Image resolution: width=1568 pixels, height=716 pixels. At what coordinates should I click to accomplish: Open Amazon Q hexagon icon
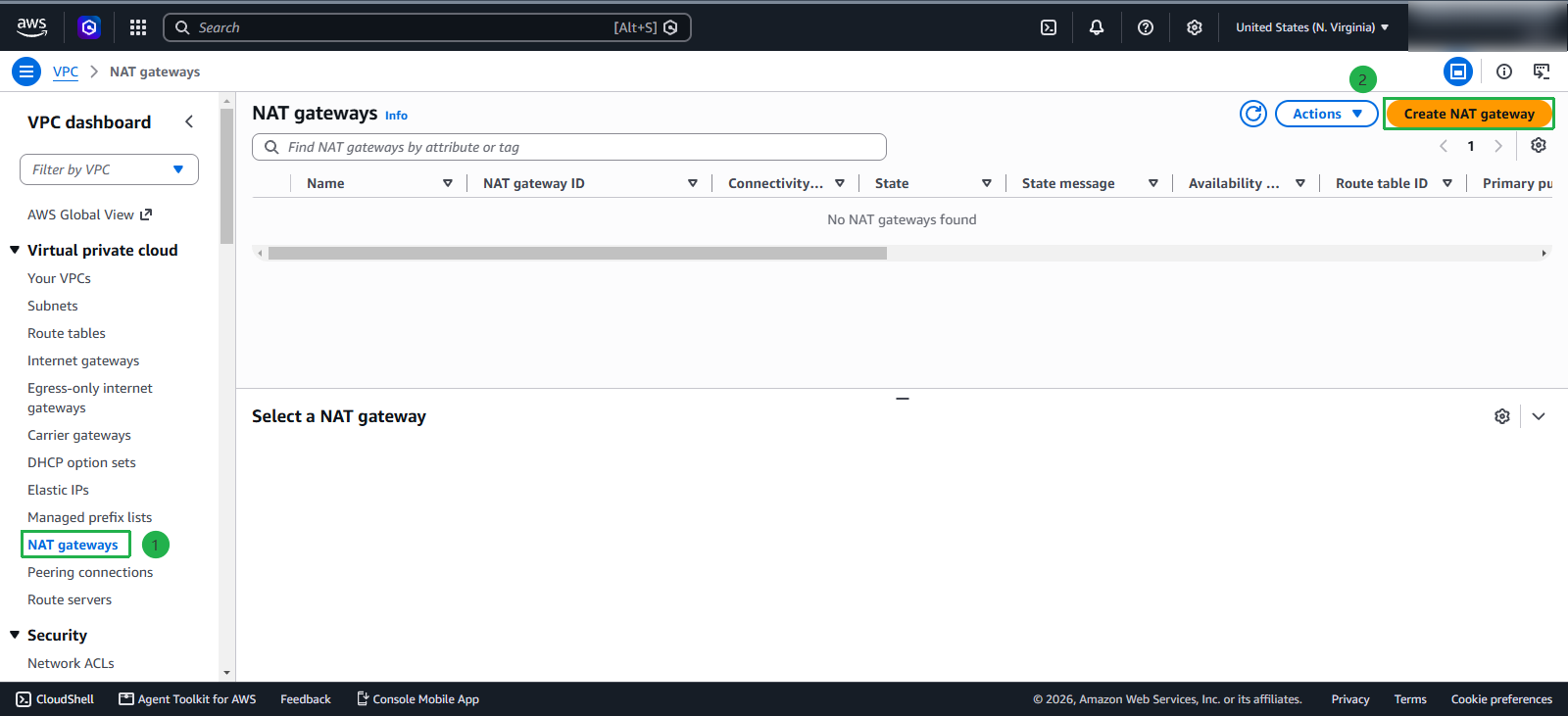click(x=89, y=27)
